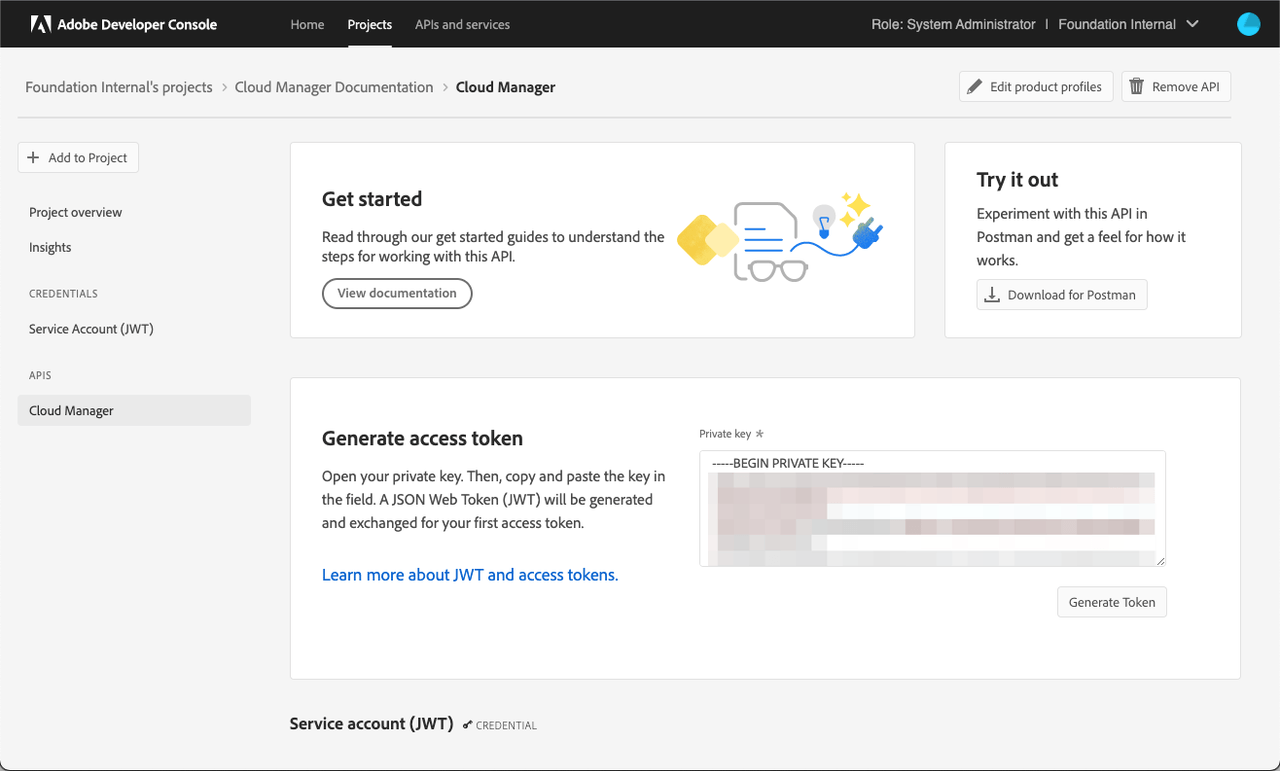Select Cloud Manager under APIs sidebar

pyautogui.click(x=134, y=411)
